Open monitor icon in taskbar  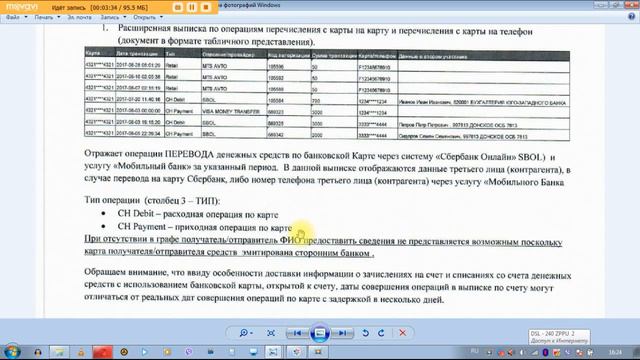click(253, 352)
